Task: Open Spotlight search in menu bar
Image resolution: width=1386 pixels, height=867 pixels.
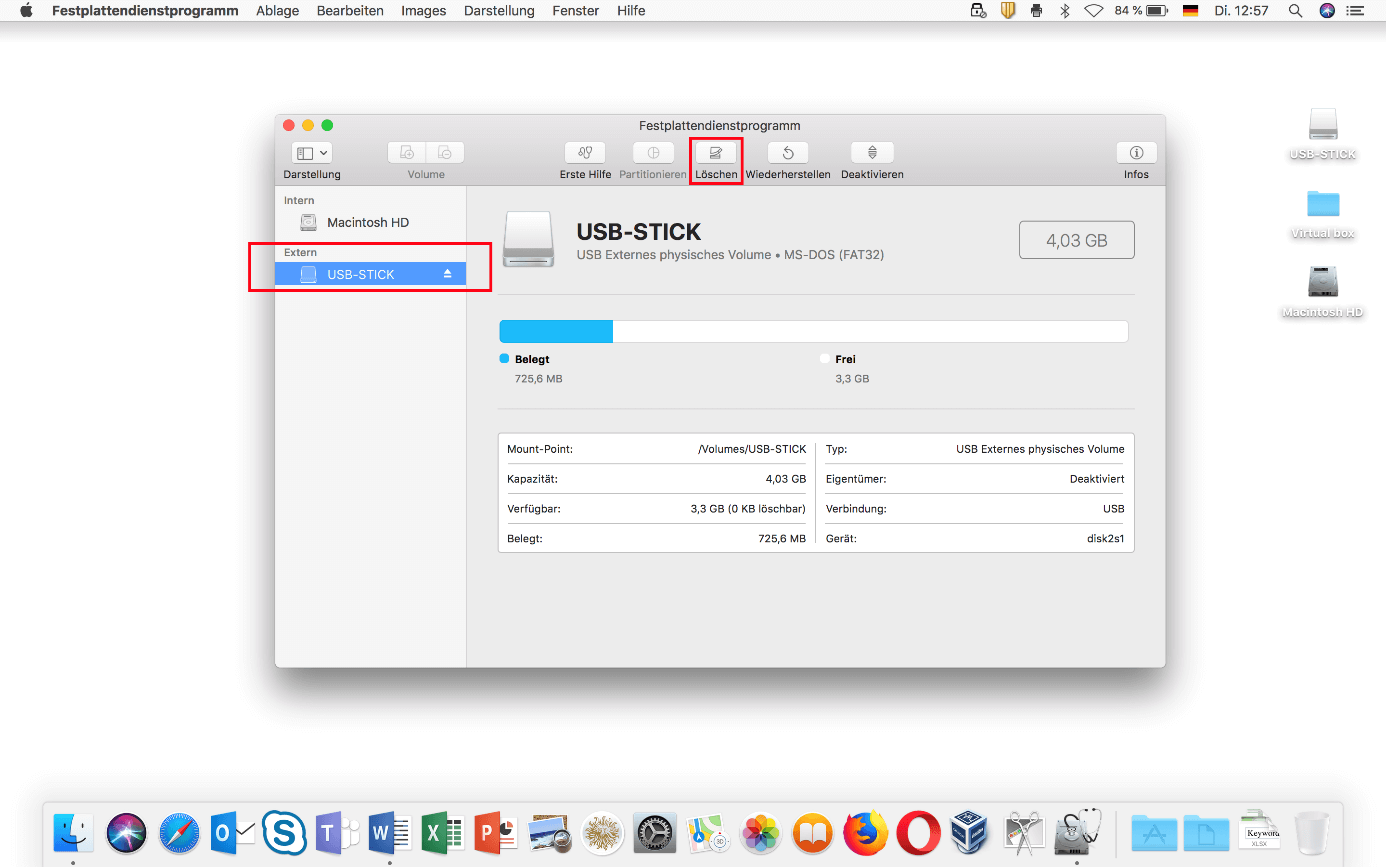Action: 1295,11
